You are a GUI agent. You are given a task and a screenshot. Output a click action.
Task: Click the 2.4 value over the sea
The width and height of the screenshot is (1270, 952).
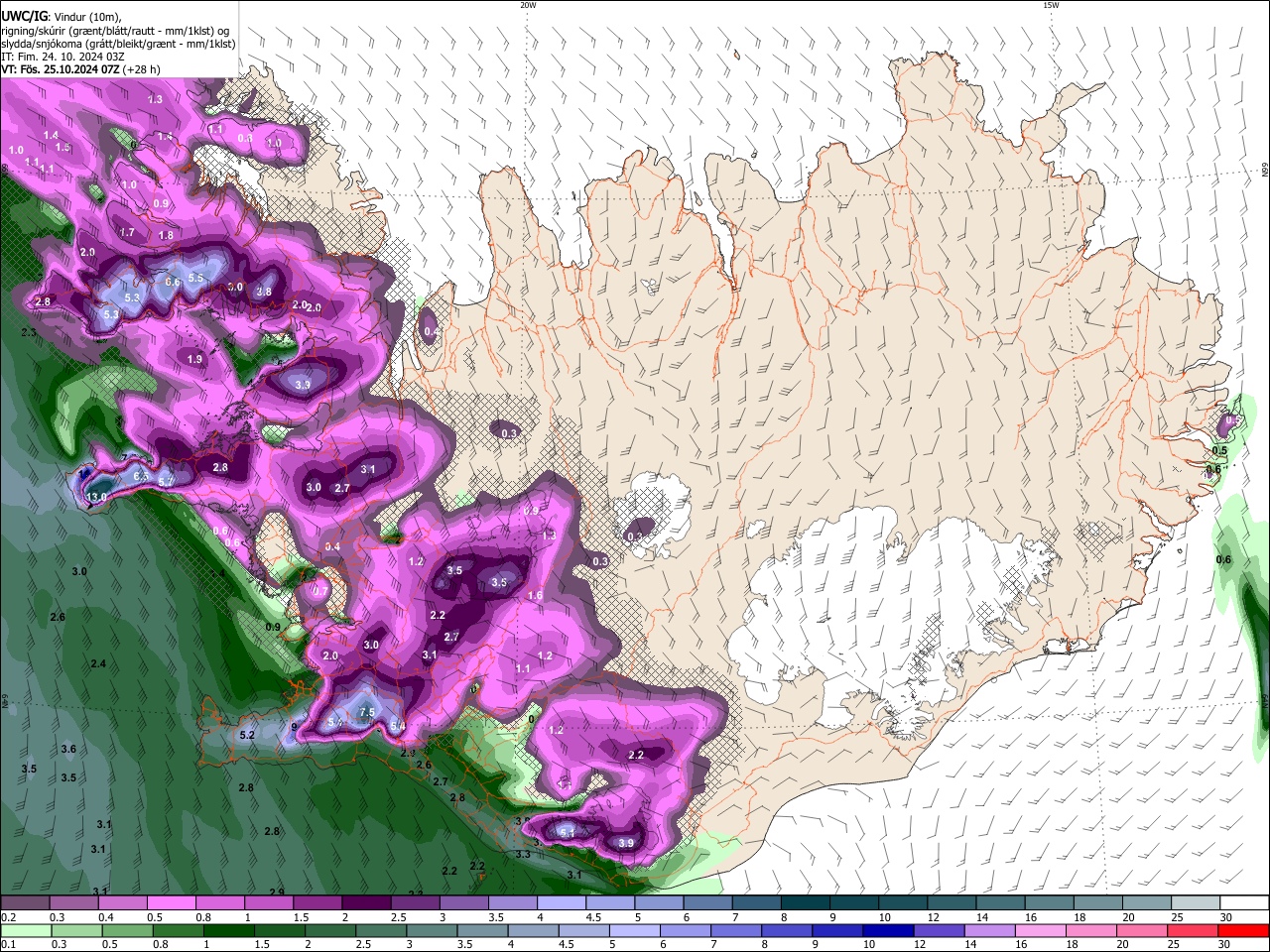pyautogui.click(x=98, y=663)
